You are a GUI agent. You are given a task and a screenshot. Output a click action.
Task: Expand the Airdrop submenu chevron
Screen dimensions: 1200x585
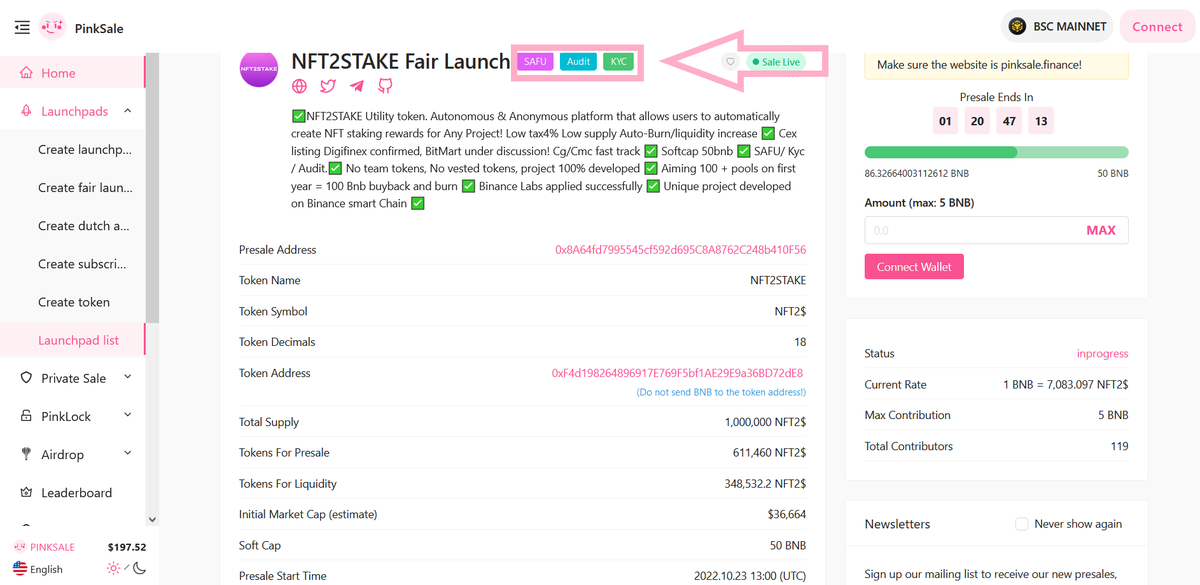[x=128, y=454]
